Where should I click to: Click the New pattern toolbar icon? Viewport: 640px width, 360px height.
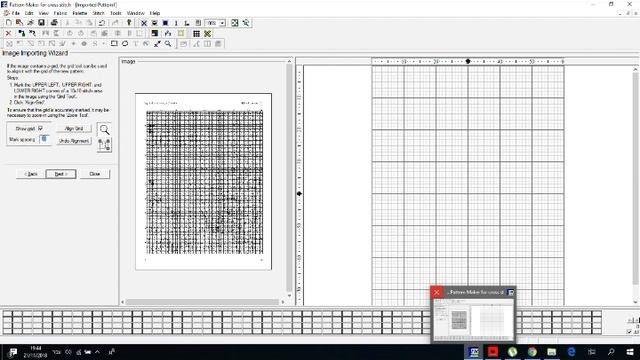click(9, 23)
